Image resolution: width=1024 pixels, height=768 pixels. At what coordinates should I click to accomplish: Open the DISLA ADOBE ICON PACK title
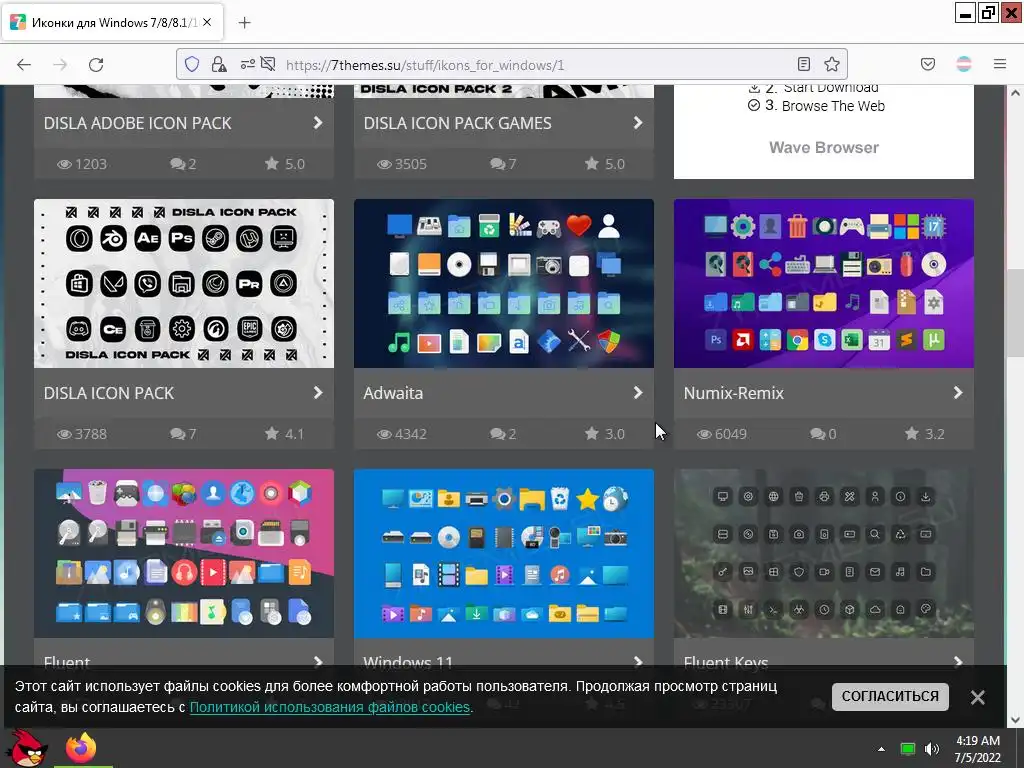coord(137,123)
